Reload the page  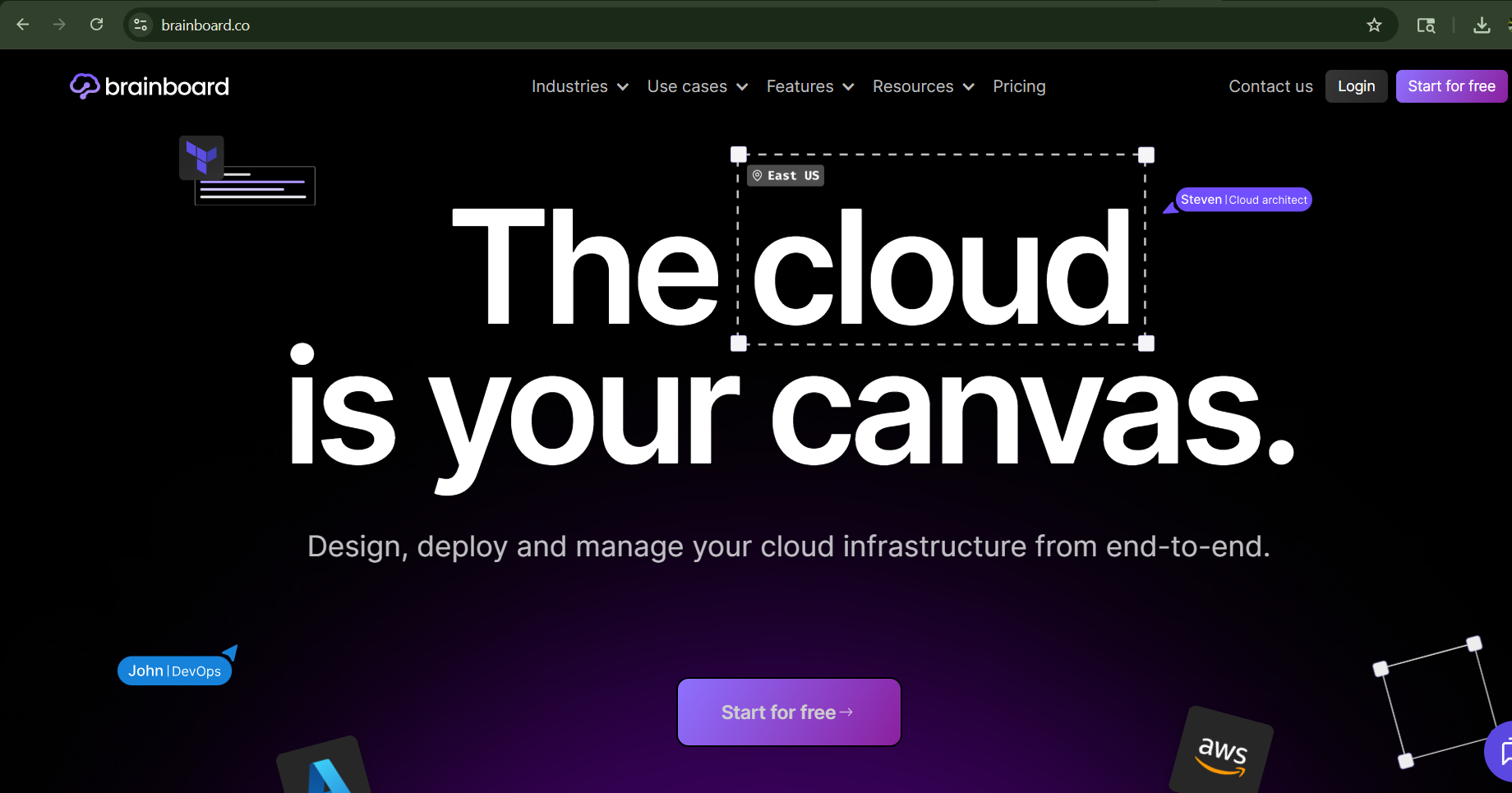[96, 25]
